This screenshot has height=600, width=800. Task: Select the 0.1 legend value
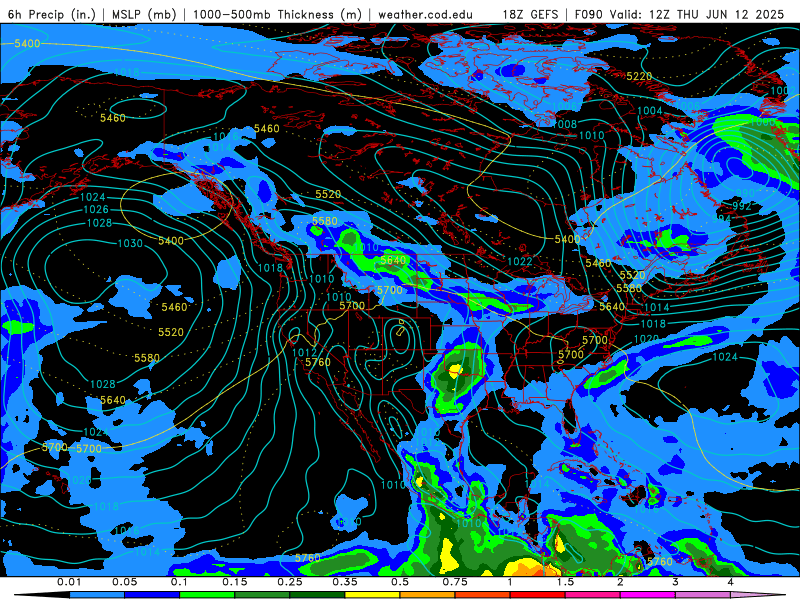[179, 582]
